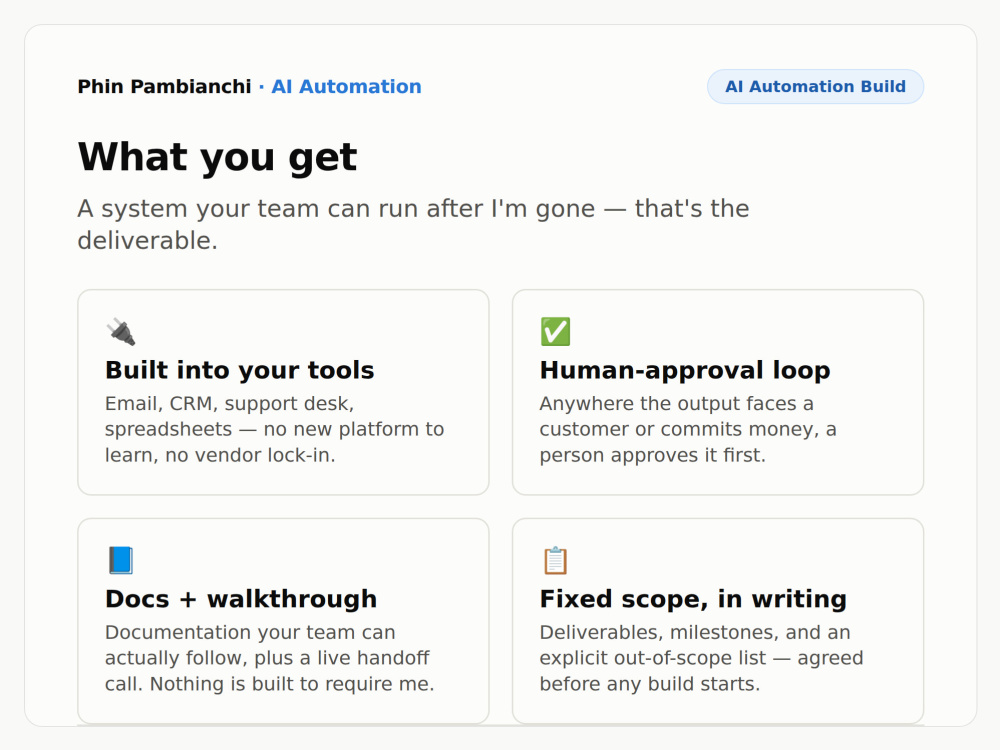Click the What you get title
The width and height of the screenshot is (1000, 750).
point(217,157)
